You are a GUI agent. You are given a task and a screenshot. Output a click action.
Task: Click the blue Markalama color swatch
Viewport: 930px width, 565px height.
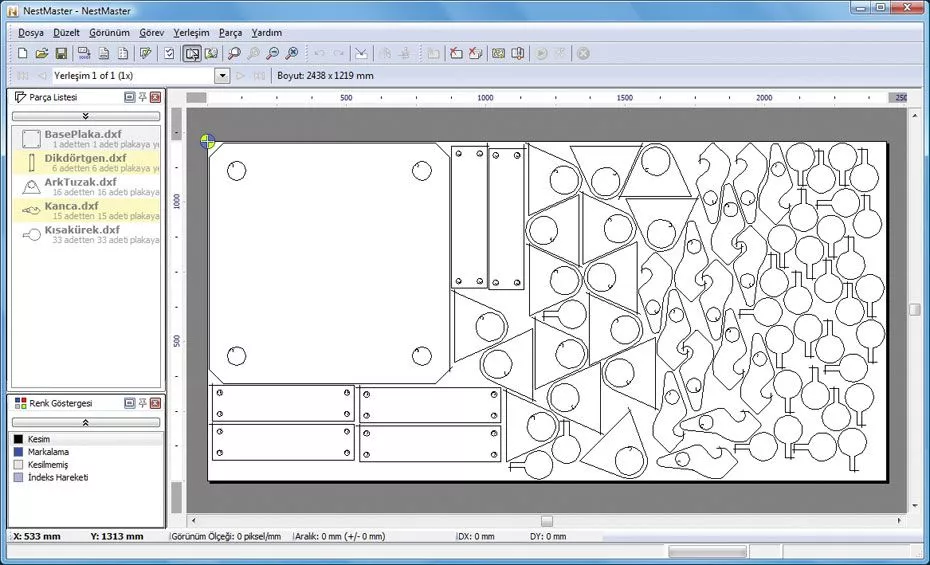18,452
